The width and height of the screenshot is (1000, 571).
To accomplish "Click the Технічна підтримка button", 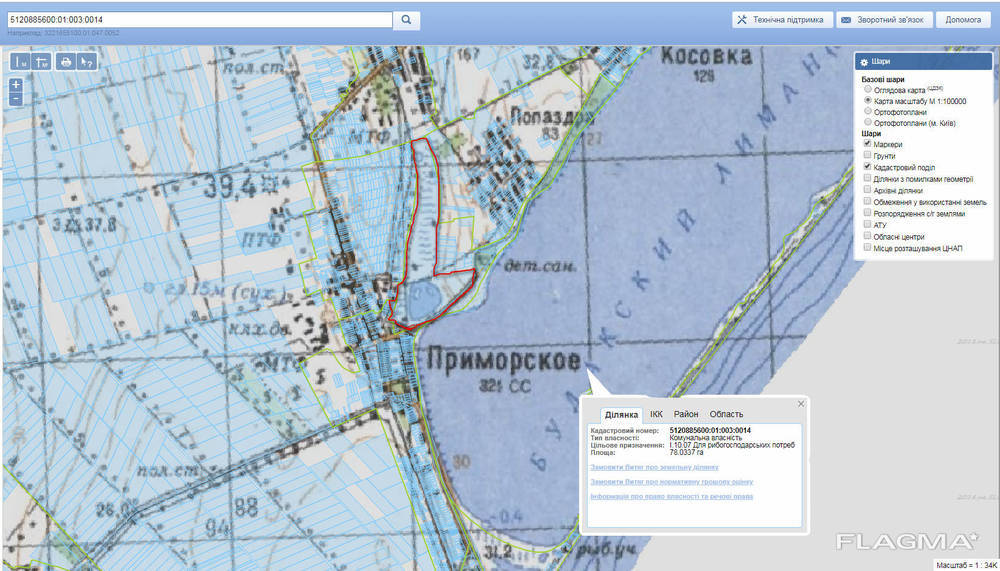I will pyautogui.click(x=779, y=19).
